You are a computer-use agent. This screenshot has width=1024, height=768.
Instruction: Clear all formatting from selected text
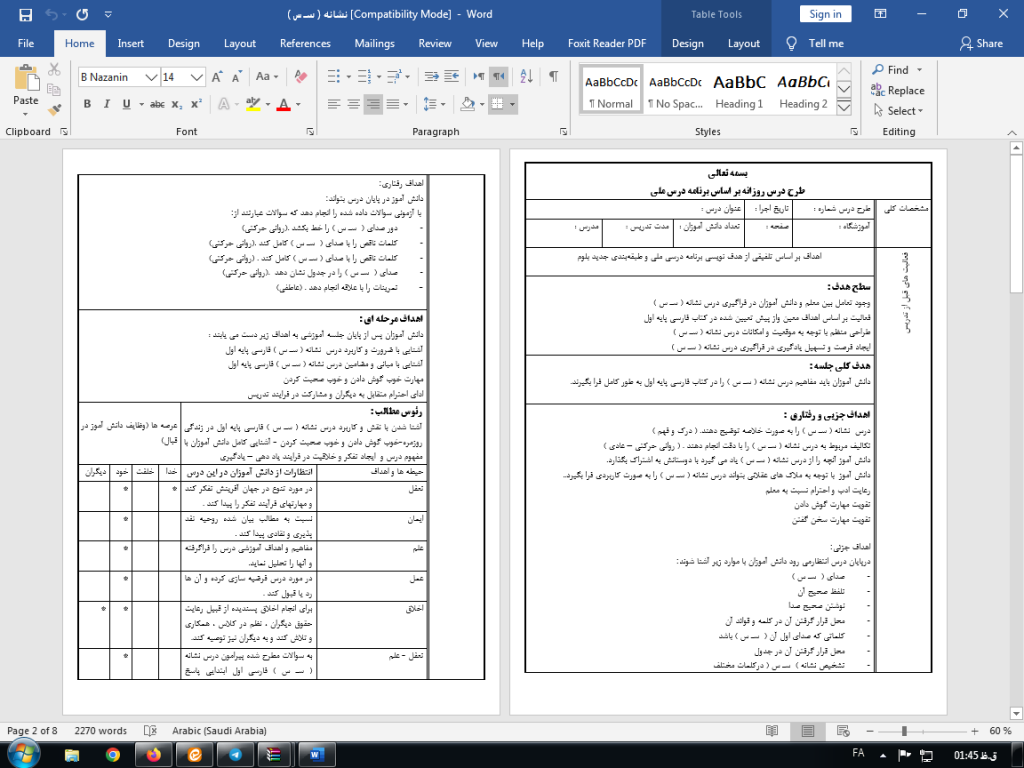[x=299, y=75]
